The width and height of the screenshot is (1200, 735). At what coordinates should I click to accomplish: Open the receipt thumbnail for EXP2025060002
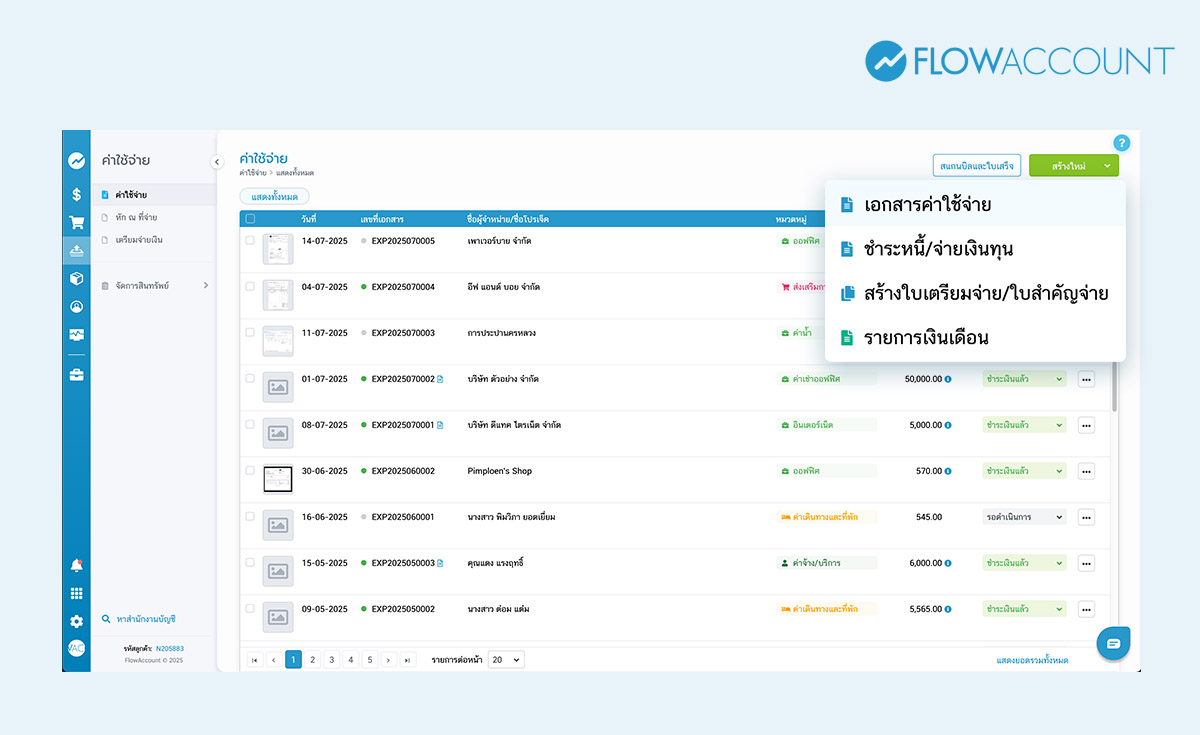tap(278, 479)
